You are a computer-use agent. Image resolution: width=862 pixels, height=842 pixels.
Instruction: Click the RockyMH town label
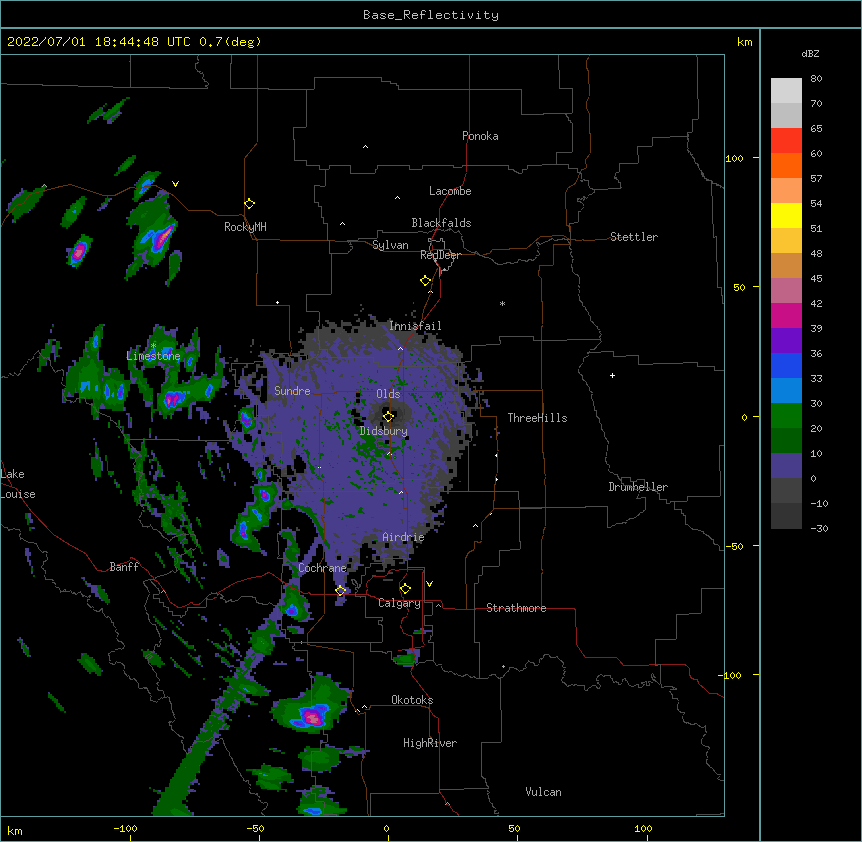click(x=245, y=227)
